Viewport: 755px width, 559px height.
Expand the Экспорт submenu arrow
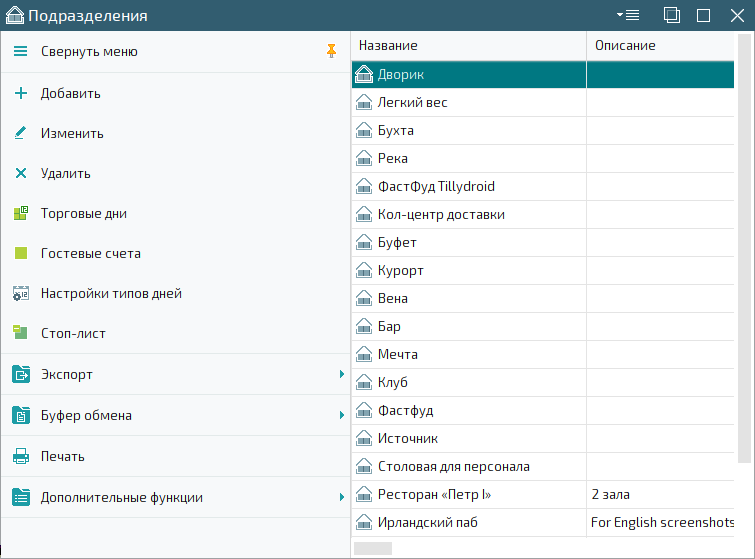(x=341, y=374)
